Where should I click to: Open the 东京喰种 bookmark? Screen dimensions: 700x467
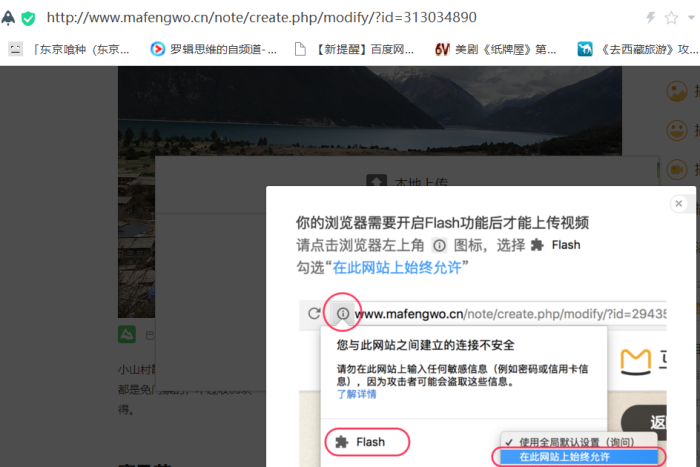tap(69, 49)
